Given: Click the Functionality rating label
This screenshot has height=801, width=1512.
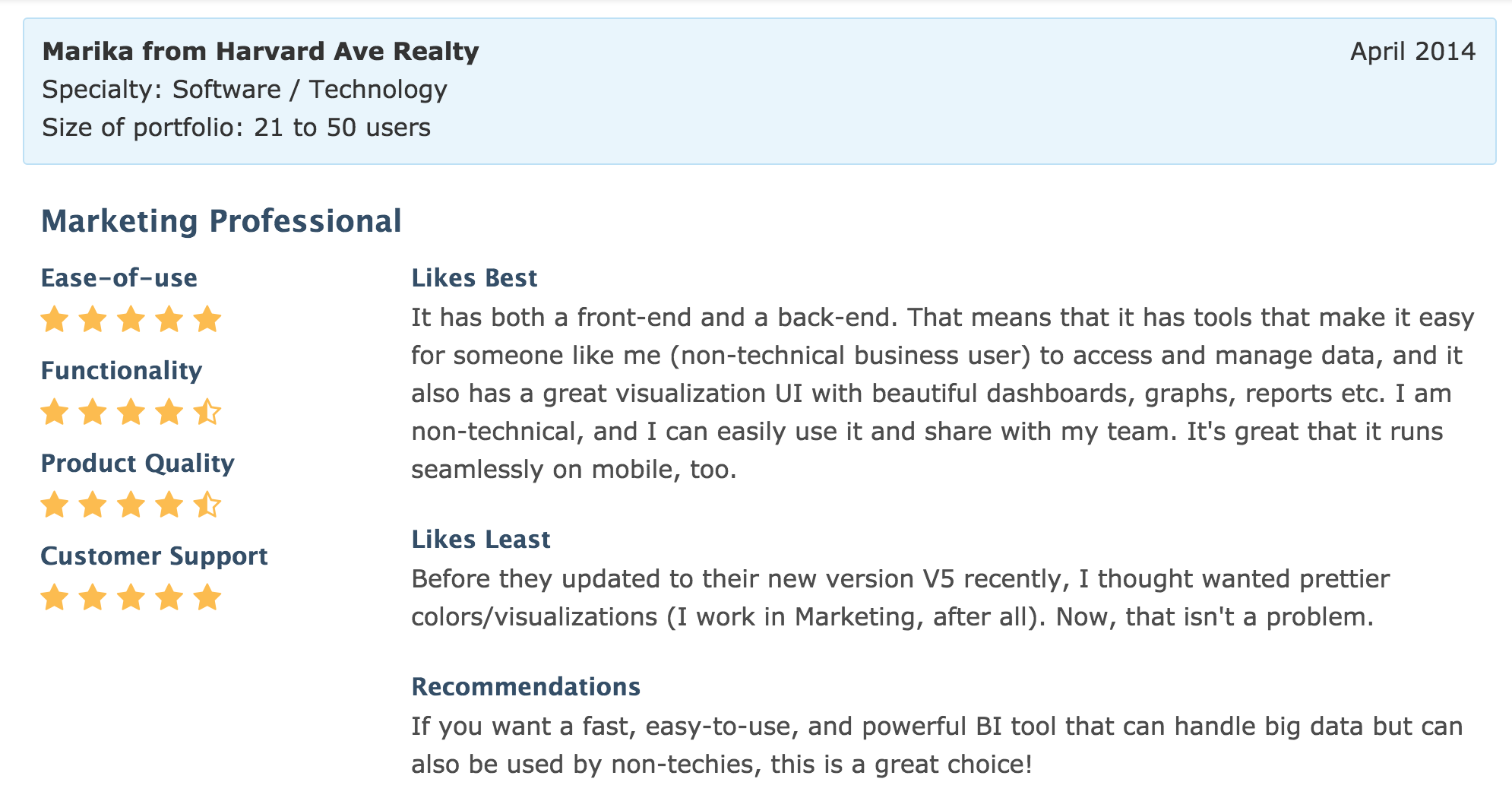Looking at the screenshot, I should [x=122, y=371].
